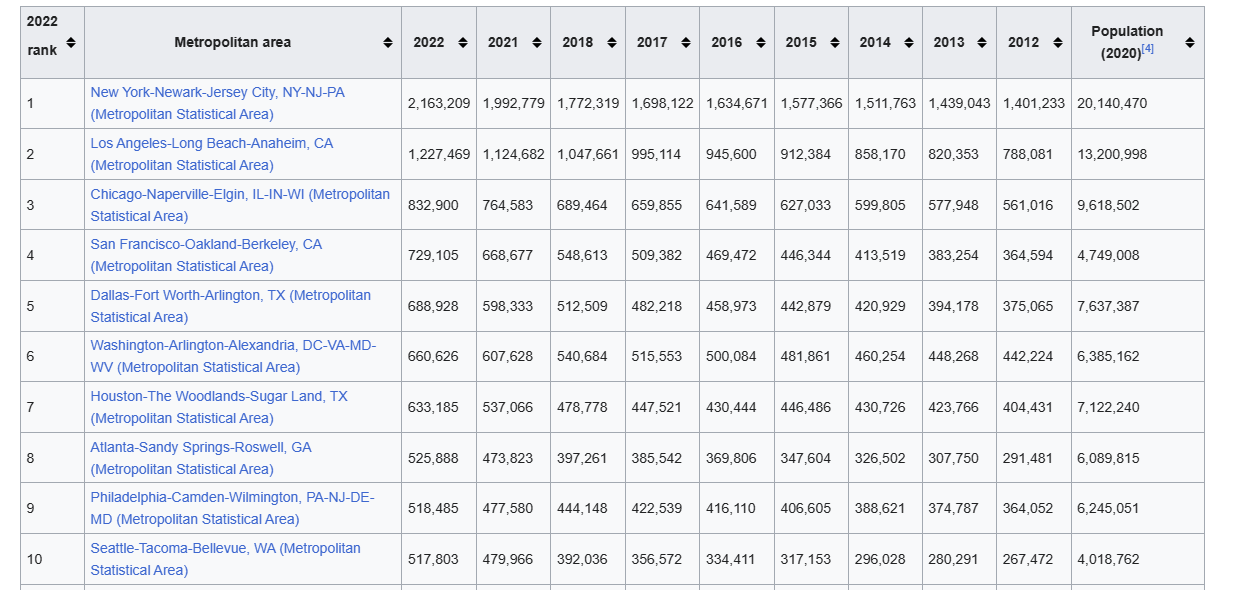This screenshot has height=590, width=1243.
Task: Open New York-Newark-Jersey City metro link
Action: click(218, 103)
